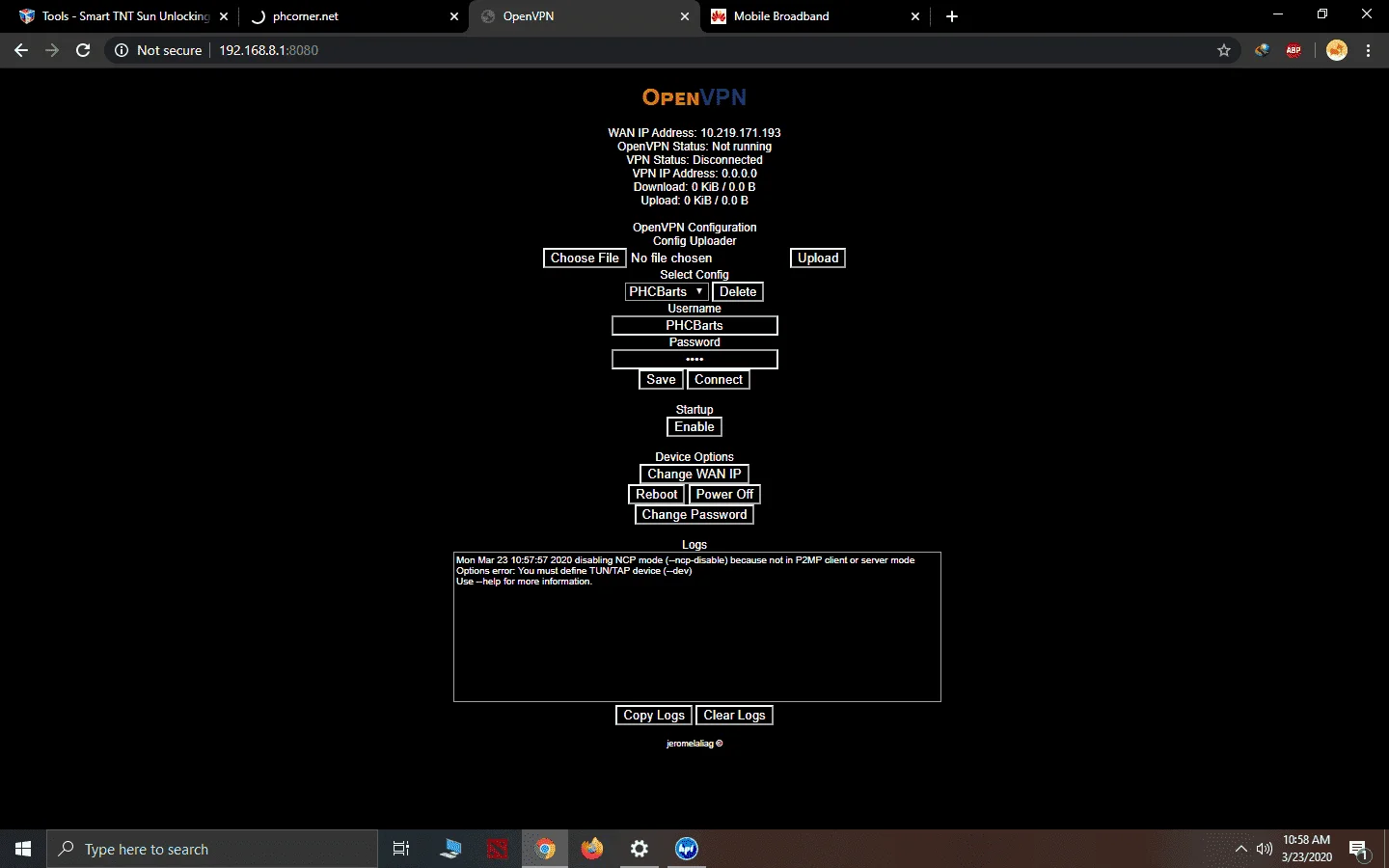Open the Dota 2 taskbar icon
The height and width of the screenshot is (868, 1389).
(x=498, y=849)
